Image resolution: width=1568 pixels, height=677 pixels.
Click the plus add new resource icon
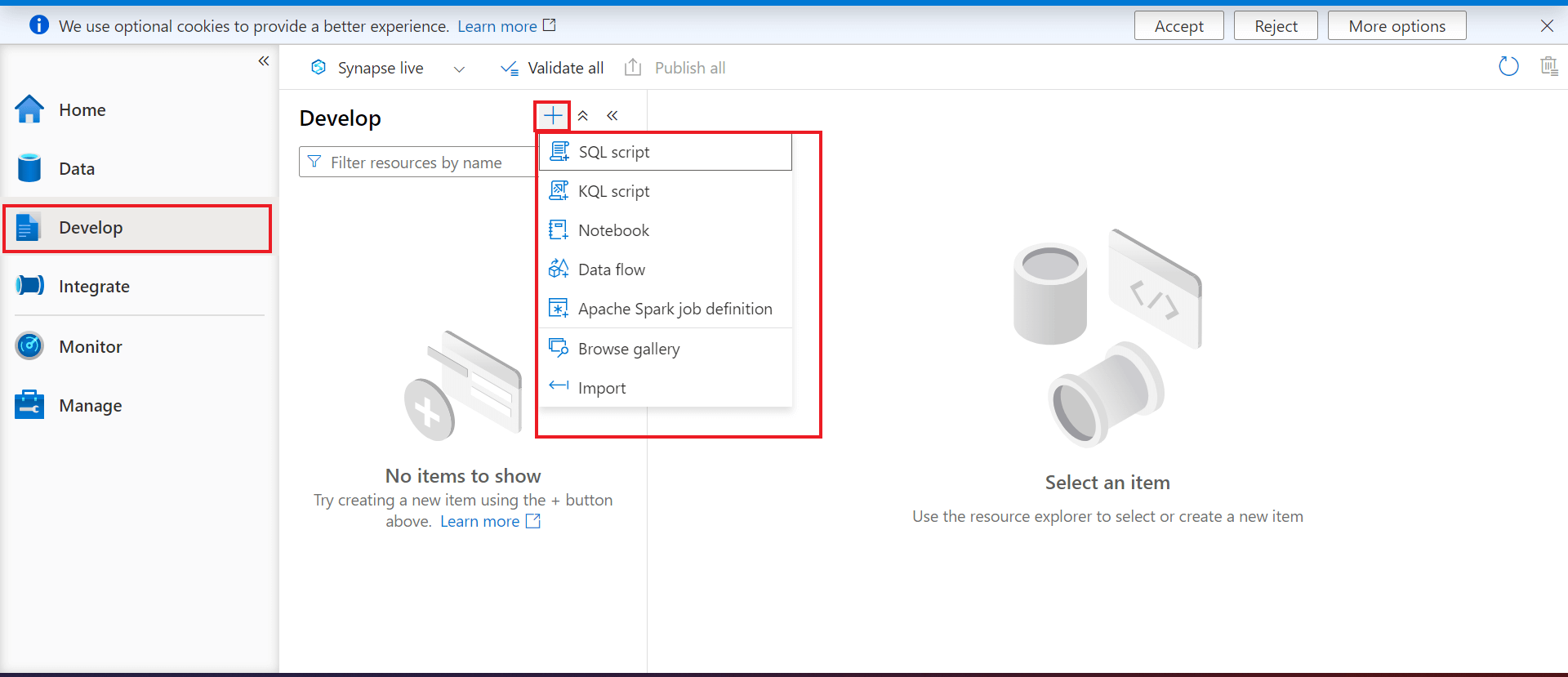(x=553, y=116)
